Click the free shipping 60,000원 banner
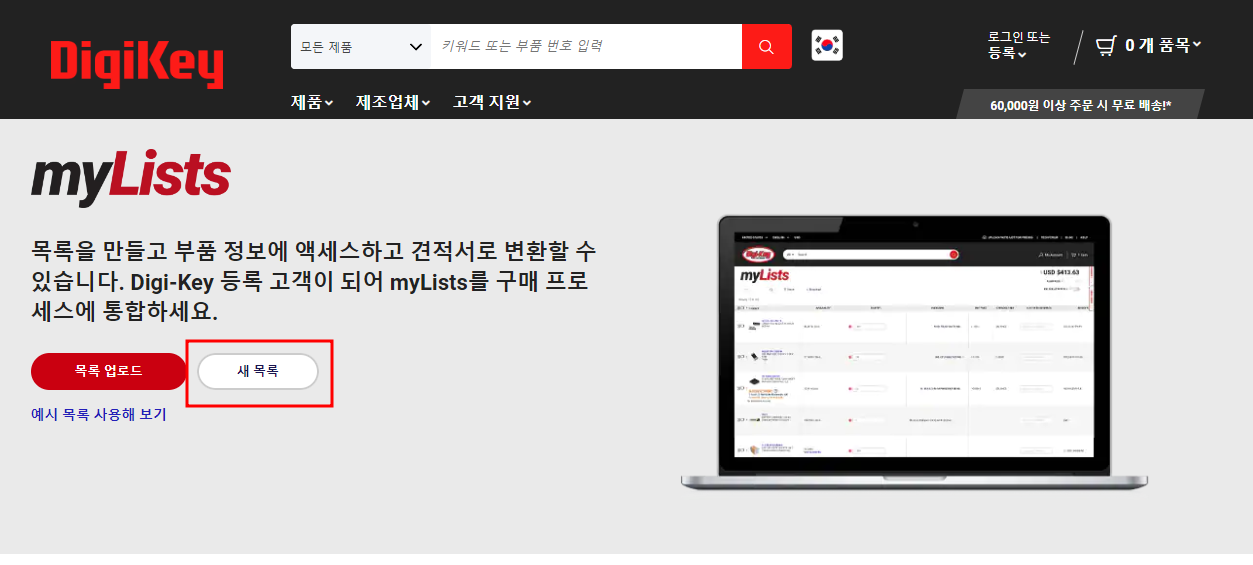Viewport: 1253px width, 565px height. coord(1081,105)
